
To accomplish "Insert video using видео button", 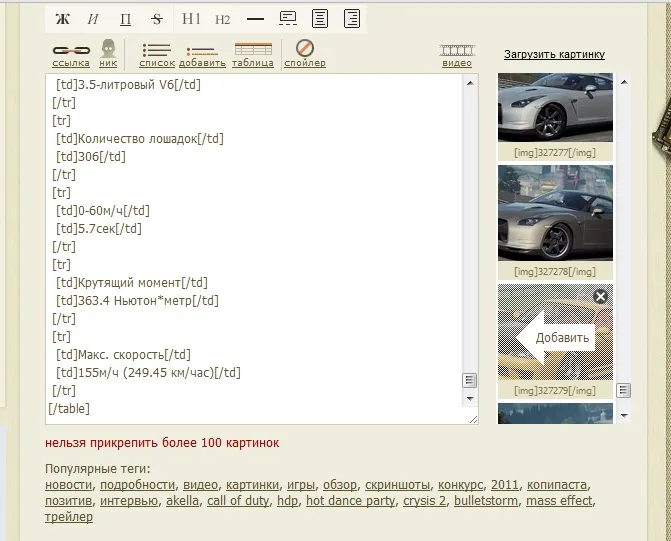I will 457,56.
